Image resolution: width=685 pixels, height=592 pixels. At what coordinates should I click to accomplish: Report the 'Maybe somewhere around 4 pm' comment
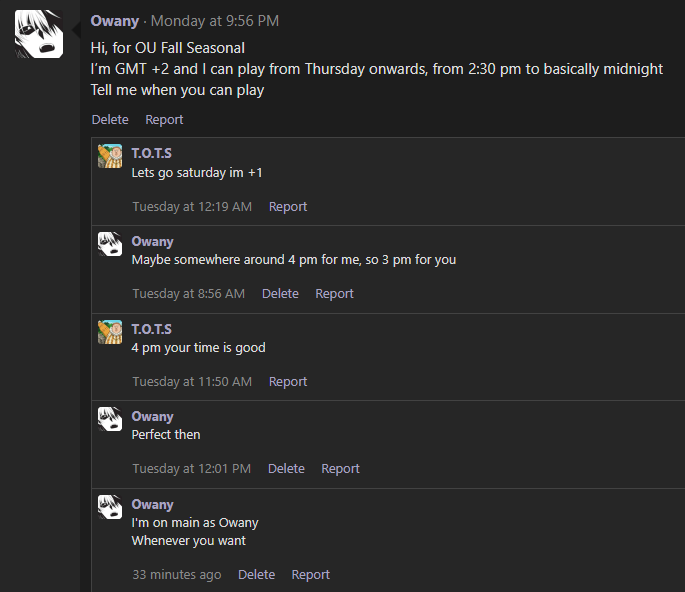(x=334, y=293)
